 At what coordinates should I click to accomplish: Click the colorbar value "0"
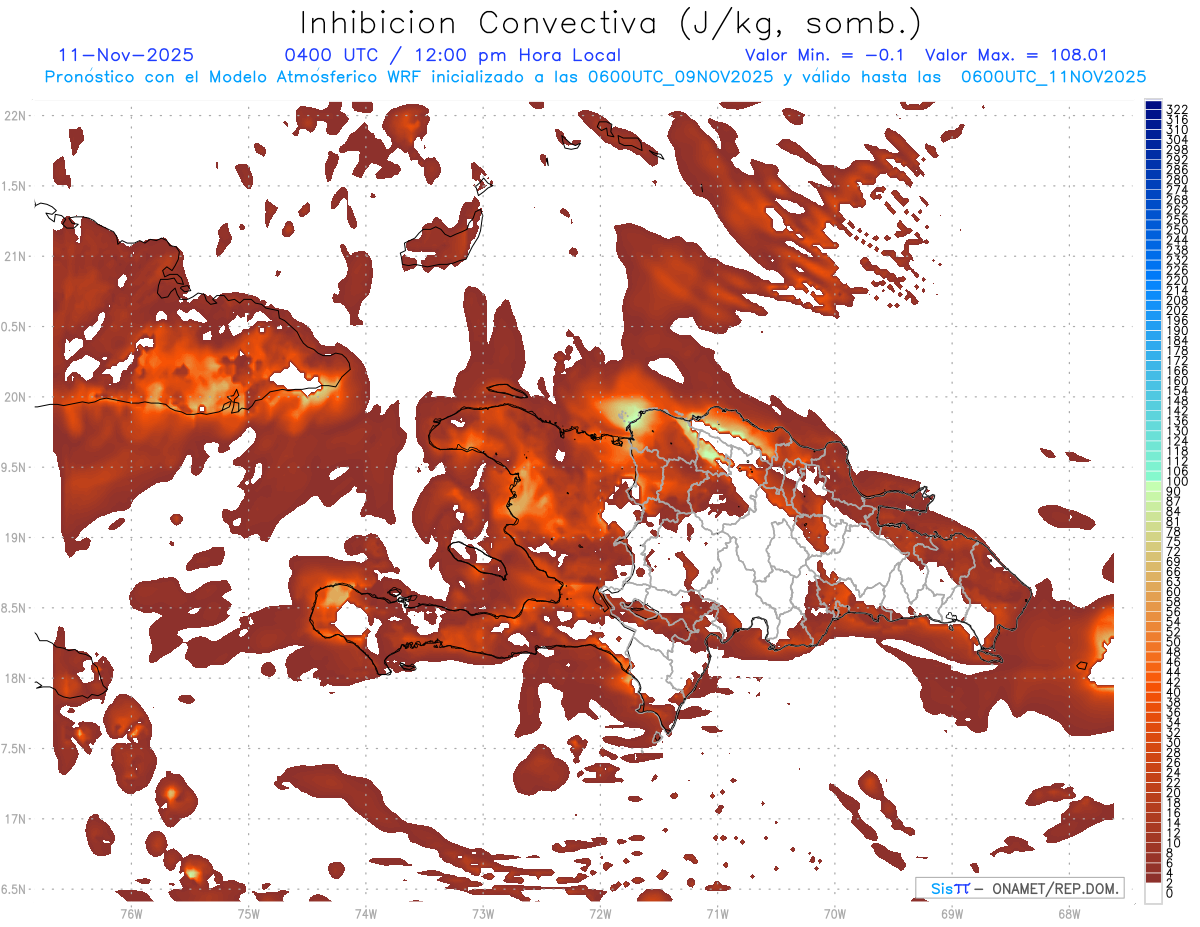coord(1170,893)
